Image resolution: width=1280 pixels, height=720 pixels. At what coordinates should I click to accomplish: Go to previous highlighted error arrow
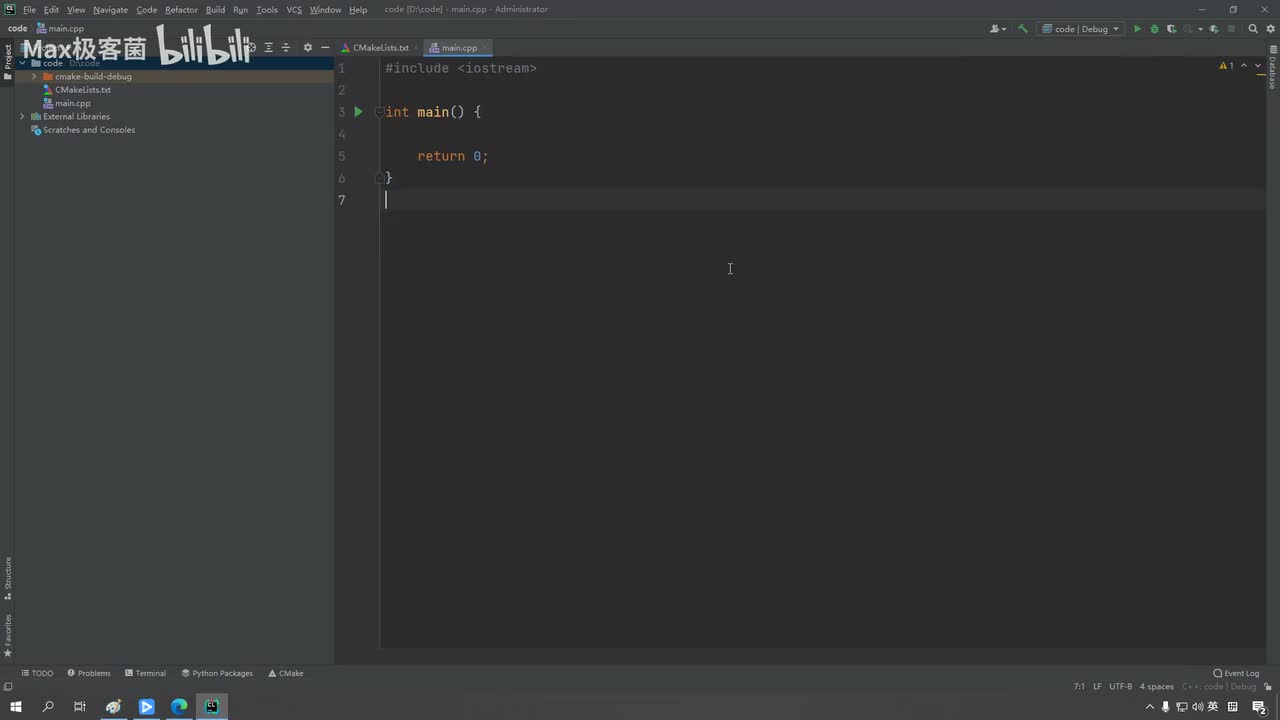(1244, 66)
